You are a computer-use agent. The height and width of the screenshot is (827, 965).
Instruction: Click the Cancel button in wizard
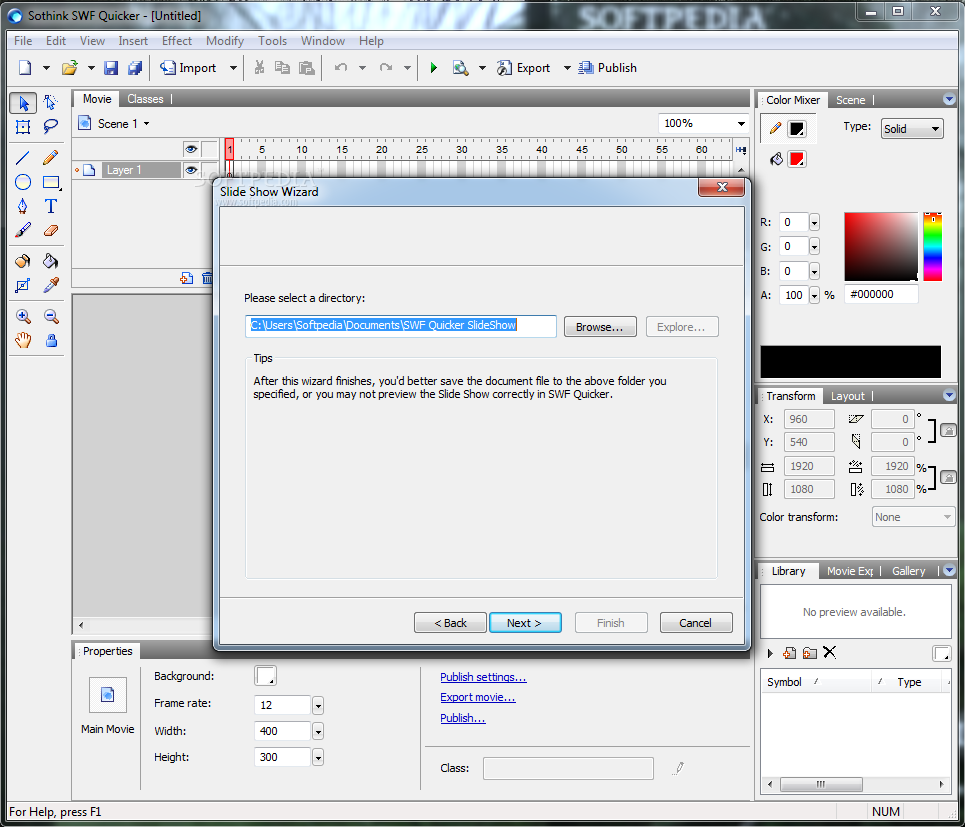click(x=695, y=623)
